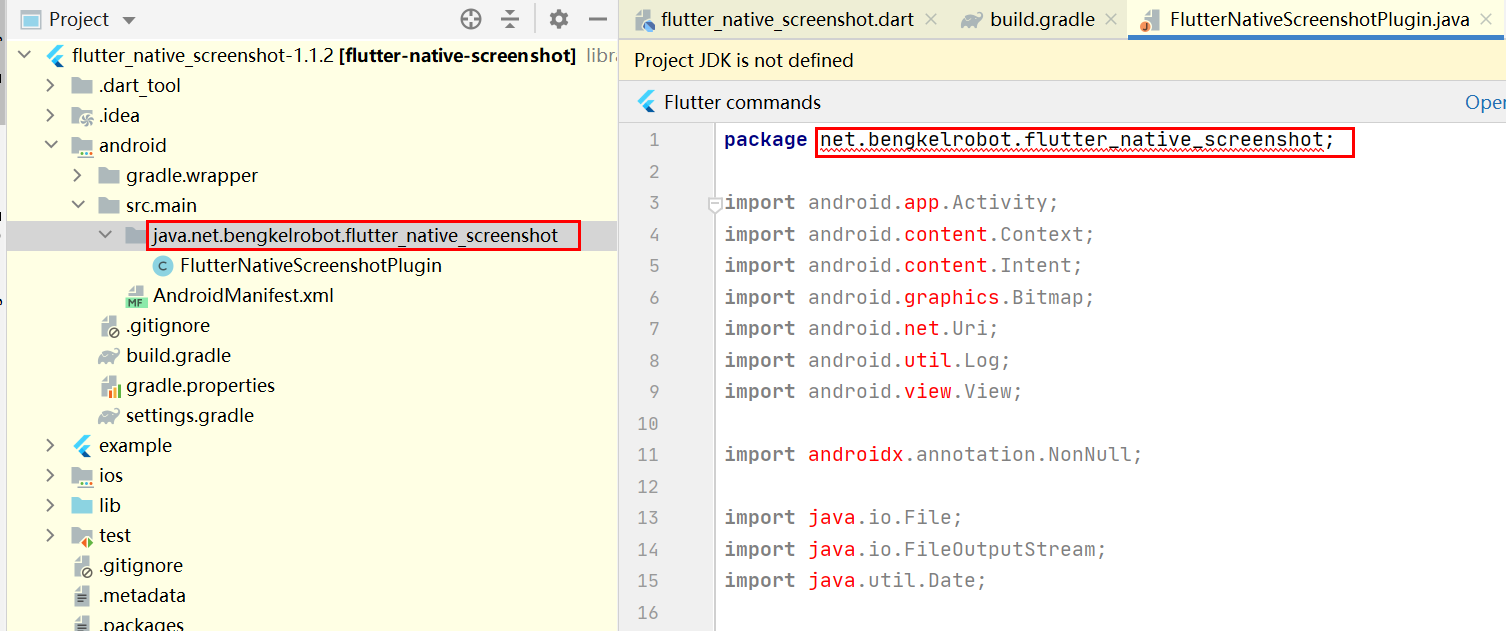Switch to flutter_native_screenshot.dart tab
The width and height of the screenshot is (1506, 631).
pos(787,20)
